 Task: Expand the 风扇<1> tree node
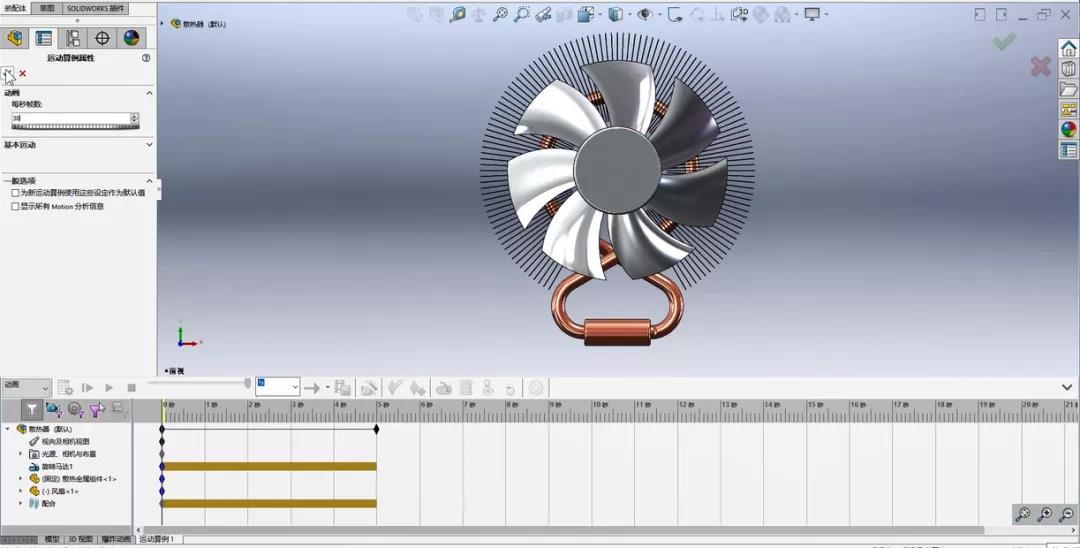(x=20, y=491)
